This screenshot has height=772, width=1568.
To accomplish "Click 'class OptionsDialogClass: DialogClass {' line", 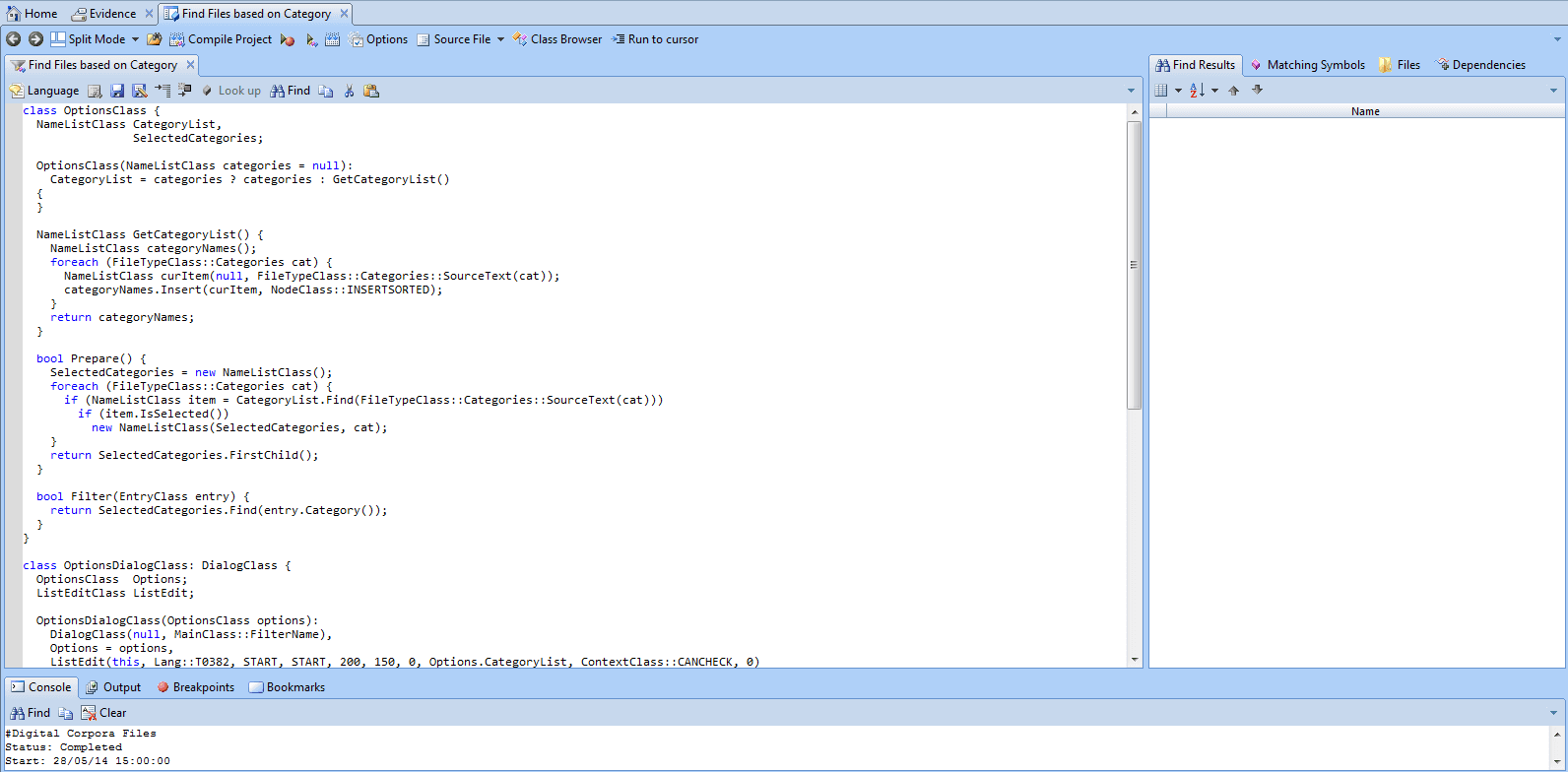I will pos(158,566).
